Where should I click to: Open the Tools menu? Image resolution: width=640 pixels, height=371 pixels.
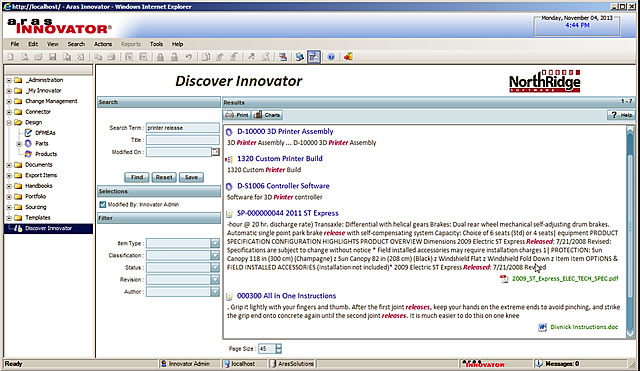(x=156, y=44)
